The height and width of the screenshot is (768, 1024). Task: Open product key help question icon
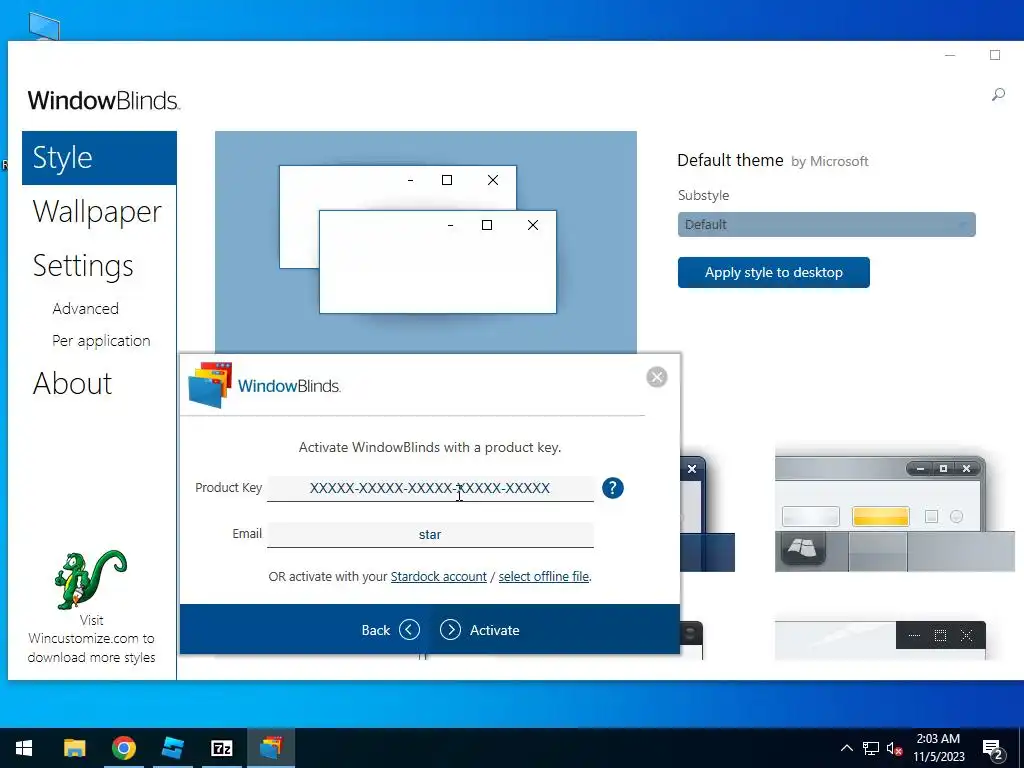pos(613,488)
